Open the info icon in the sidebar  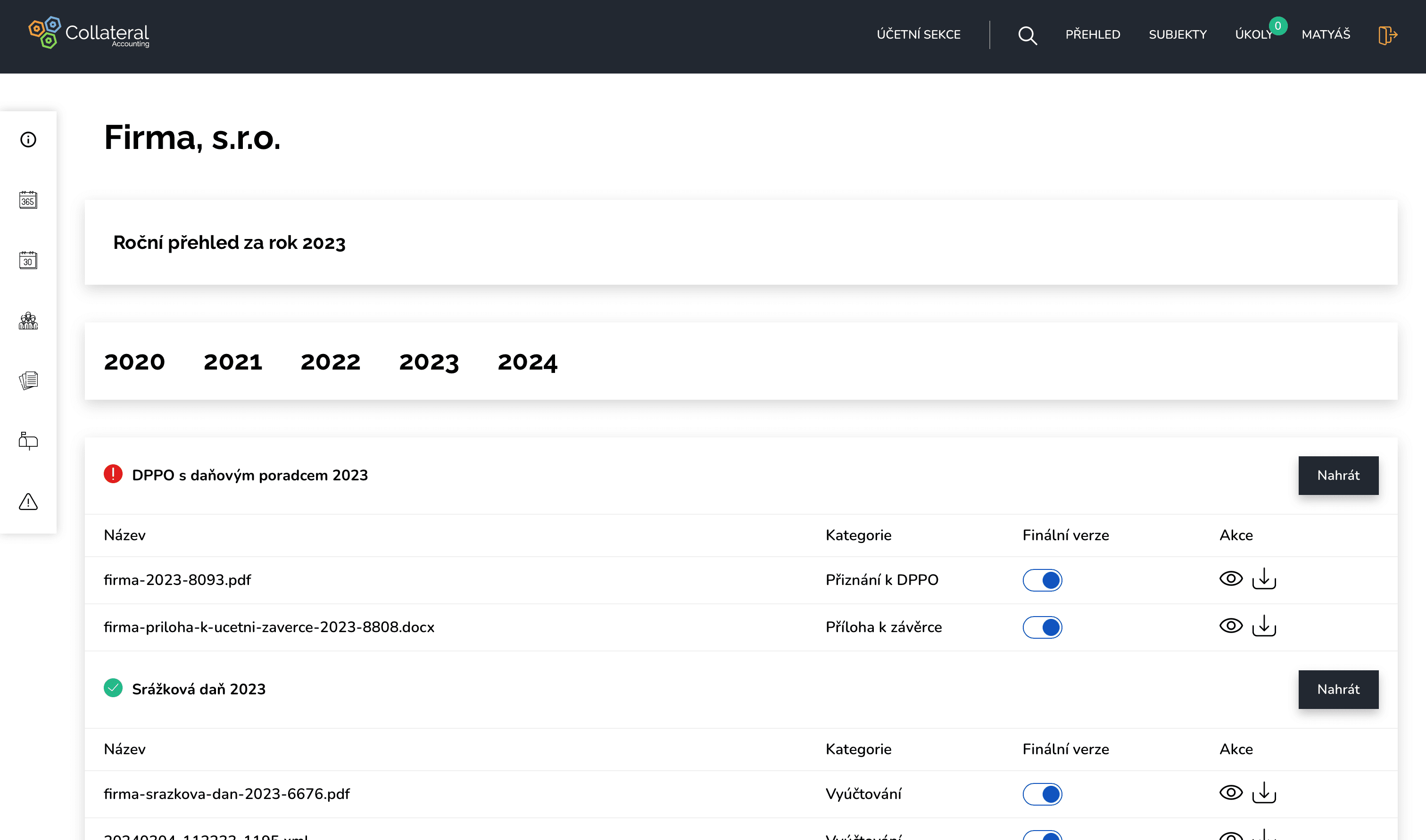pyautogui.click(x=28, y=140)
